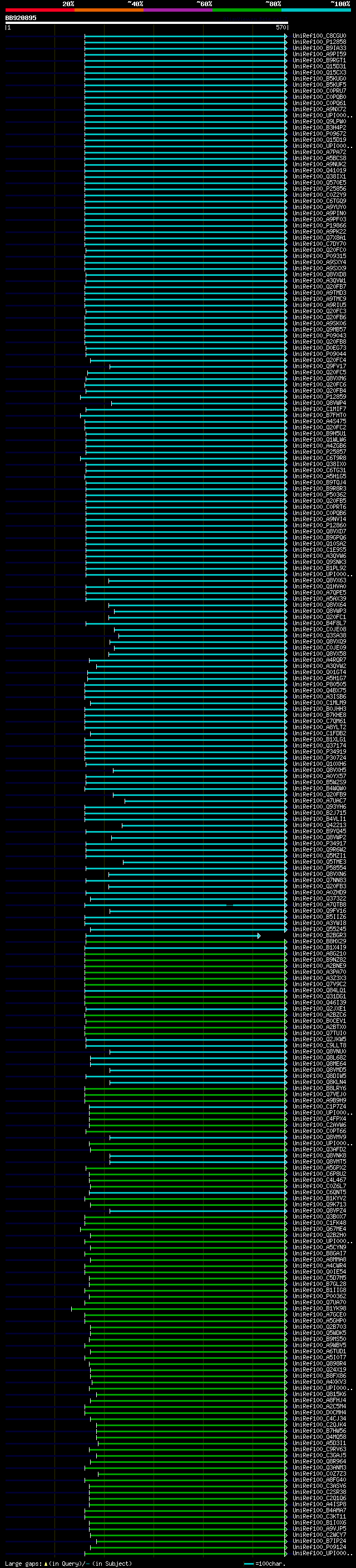This screenshot has height=1568, width=356.
Task: Click label UniRef100_B2BGR3
Action: (x=319, y=935)
